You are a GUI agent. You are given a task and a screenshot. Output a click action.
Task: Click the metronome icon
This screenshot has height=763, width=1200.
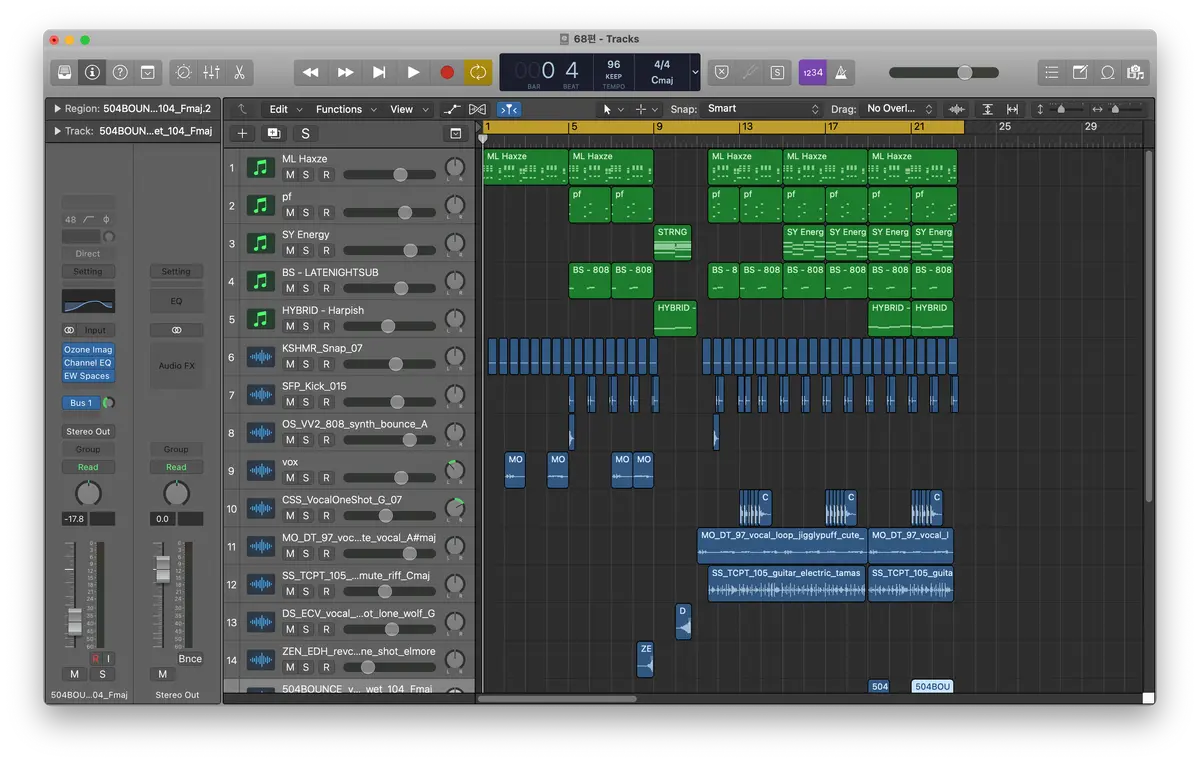click(842, 72)
